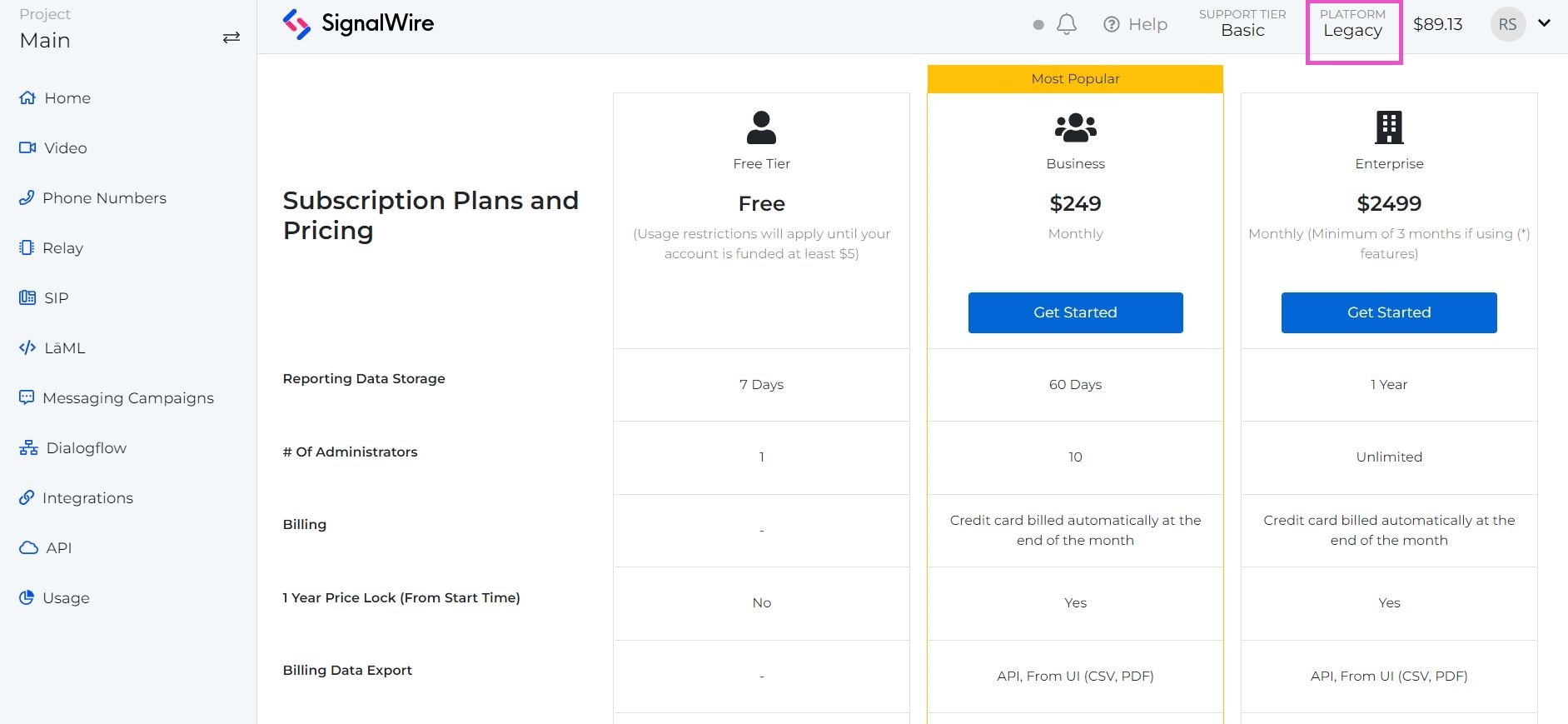Open the Home menu item
This screenshot has width=1568, height=724.
pyautogui.click(x=67, y=97)
